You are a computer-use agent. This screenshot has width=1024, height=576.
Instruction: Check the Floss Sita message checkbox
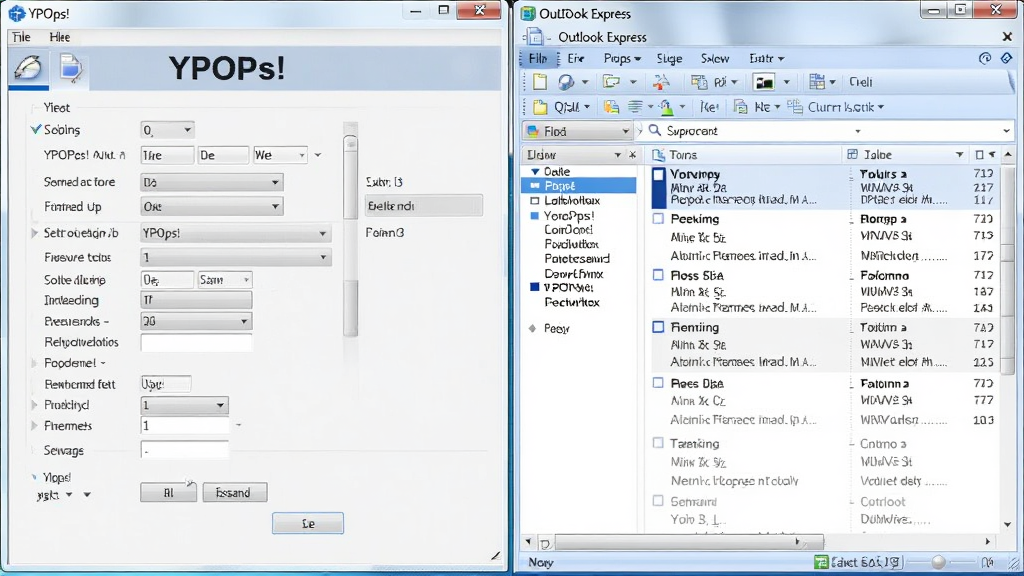(658, 275)
